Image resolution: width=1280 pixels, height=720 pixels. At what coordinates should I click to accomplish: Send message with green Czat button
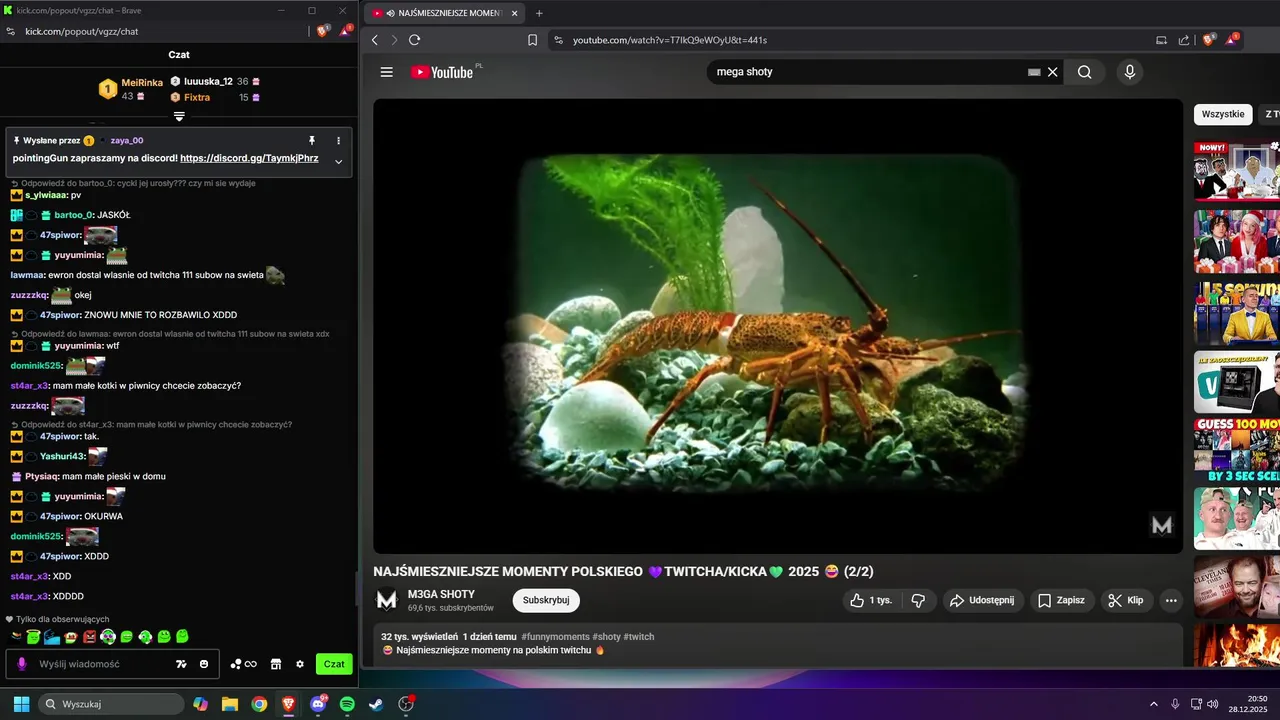click(x=334, y=664)
